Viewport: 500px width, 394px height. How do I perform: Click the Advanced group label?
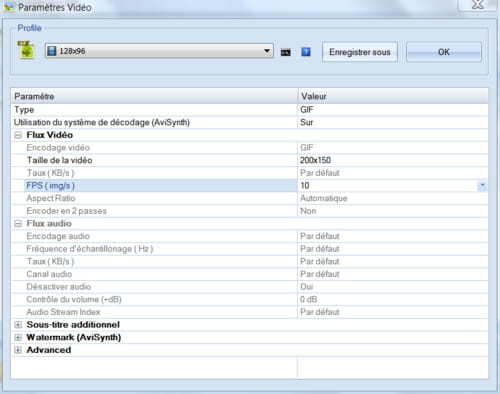click(49, 350)
